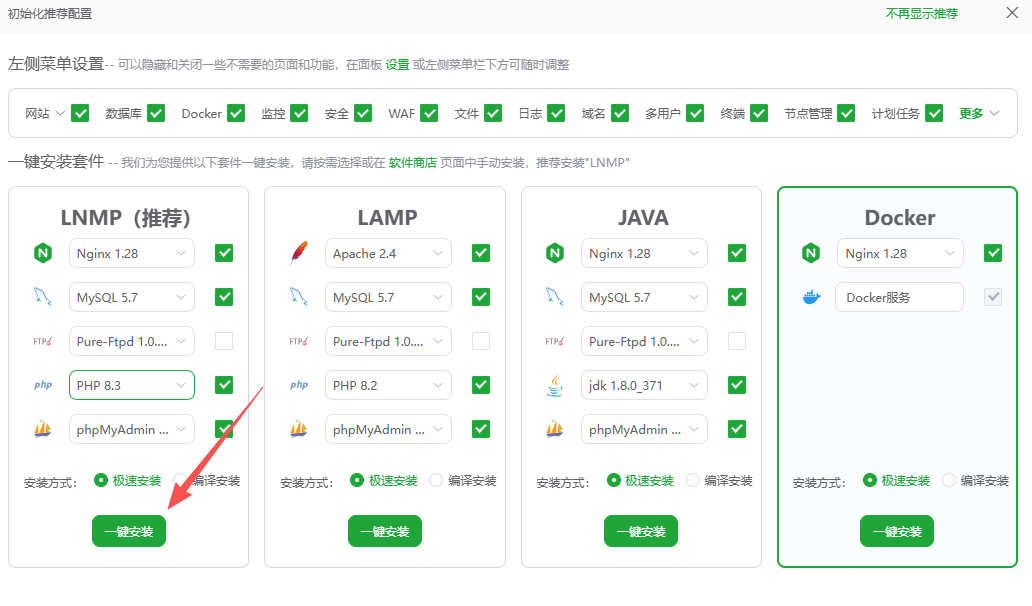Screen dimensions: 1032x606
Task: Click the Nginx icon in LNMP panel
Action: (x=42, y=254)
